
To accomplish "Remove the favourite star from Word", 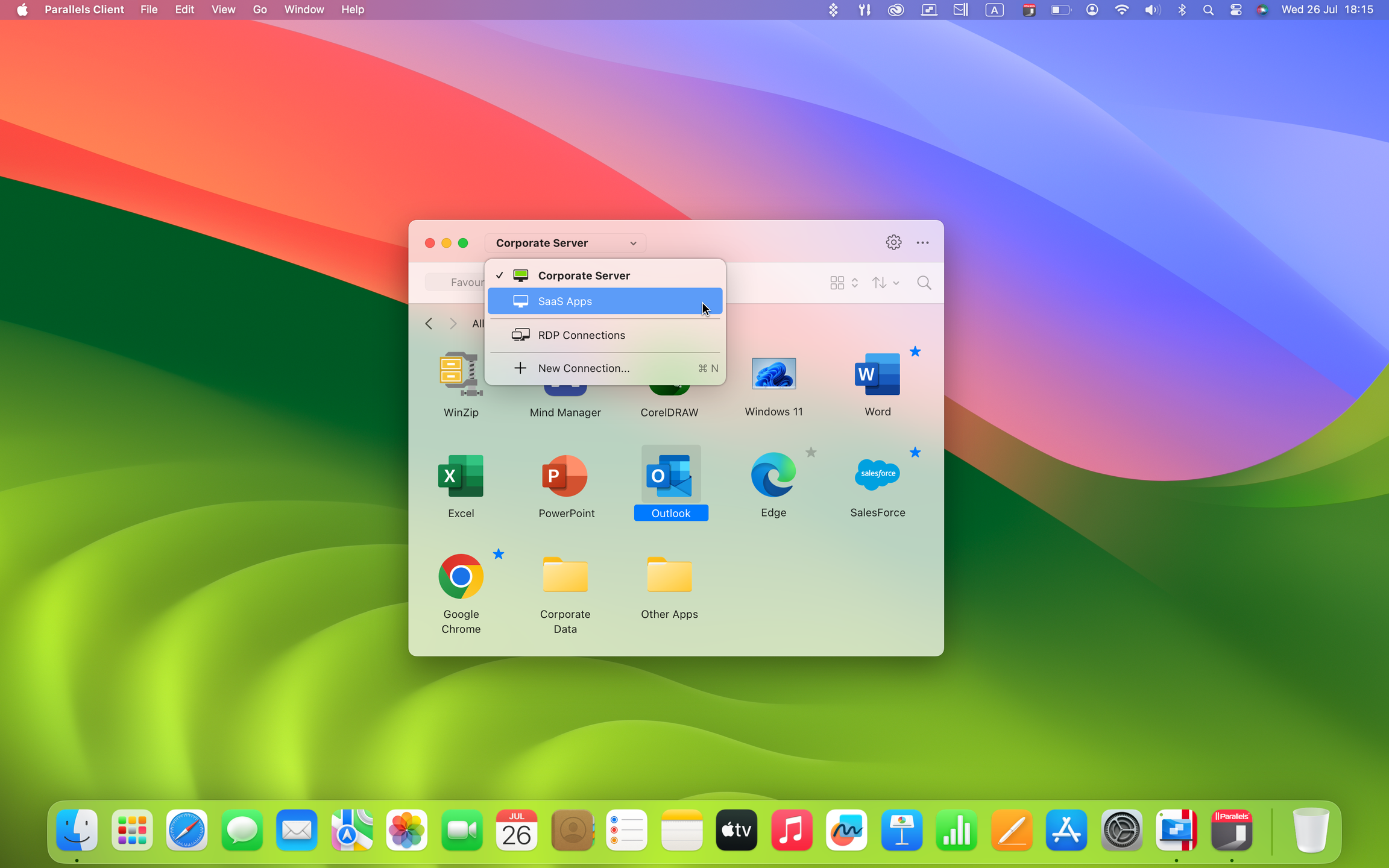I will pos(915,351).
